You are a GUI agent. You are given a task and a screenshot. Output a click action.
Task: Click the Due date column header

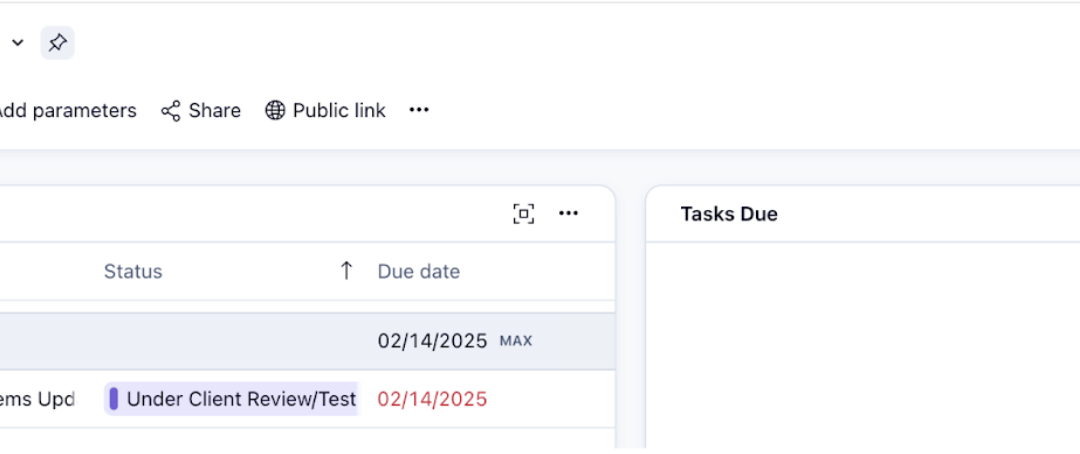[418, 271]
